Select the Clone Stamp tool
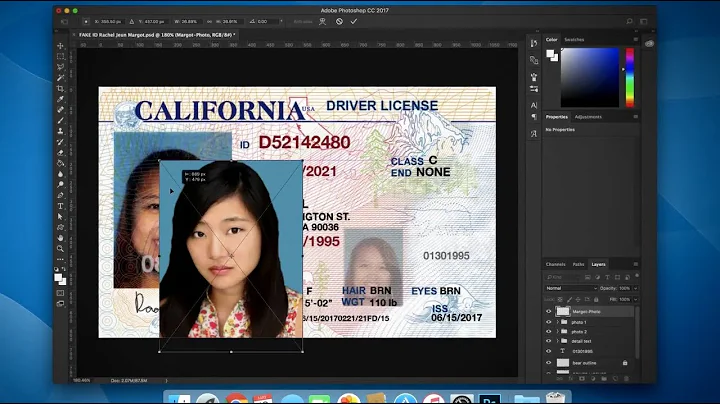The image size is (720, 404). tap(60, 131)
